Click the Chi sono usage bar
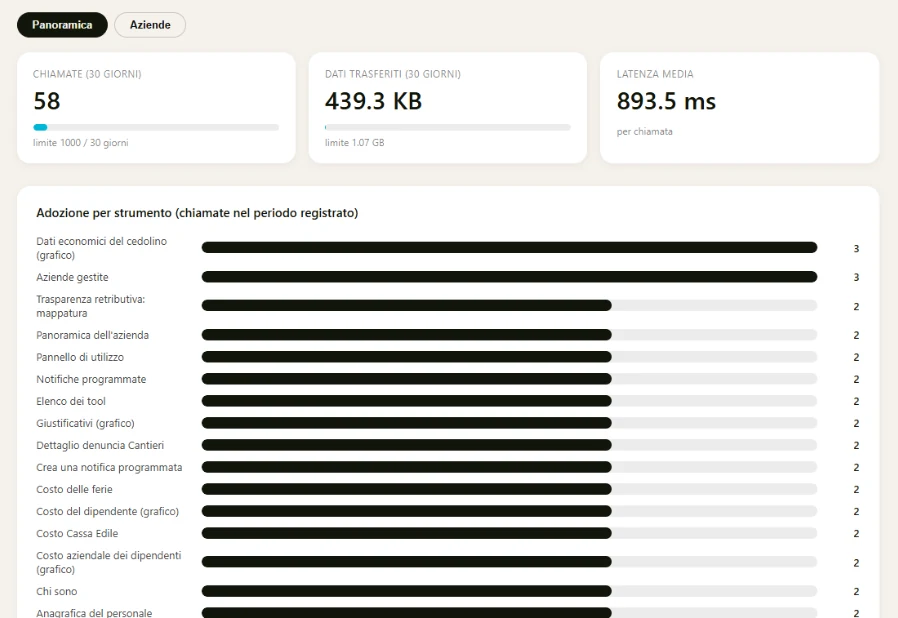 pos(509,591)
